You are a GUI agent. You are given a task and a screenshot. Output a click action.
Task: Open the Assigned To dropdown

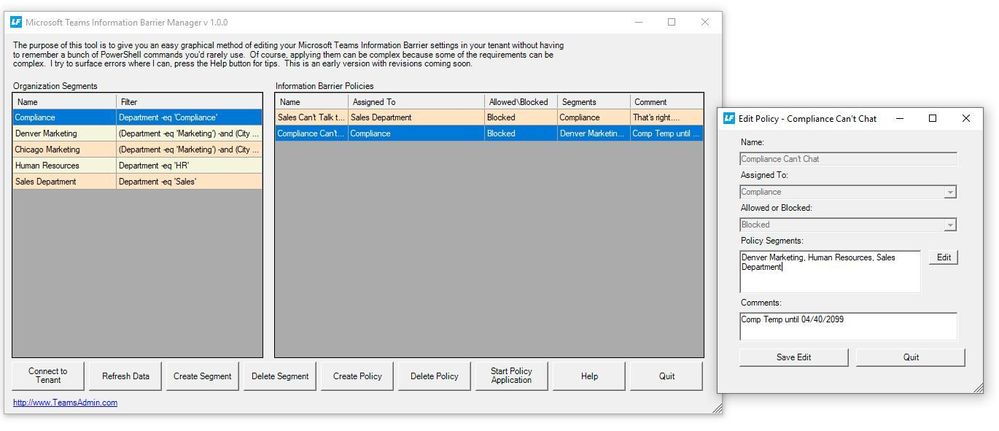(x=950, y=192)
